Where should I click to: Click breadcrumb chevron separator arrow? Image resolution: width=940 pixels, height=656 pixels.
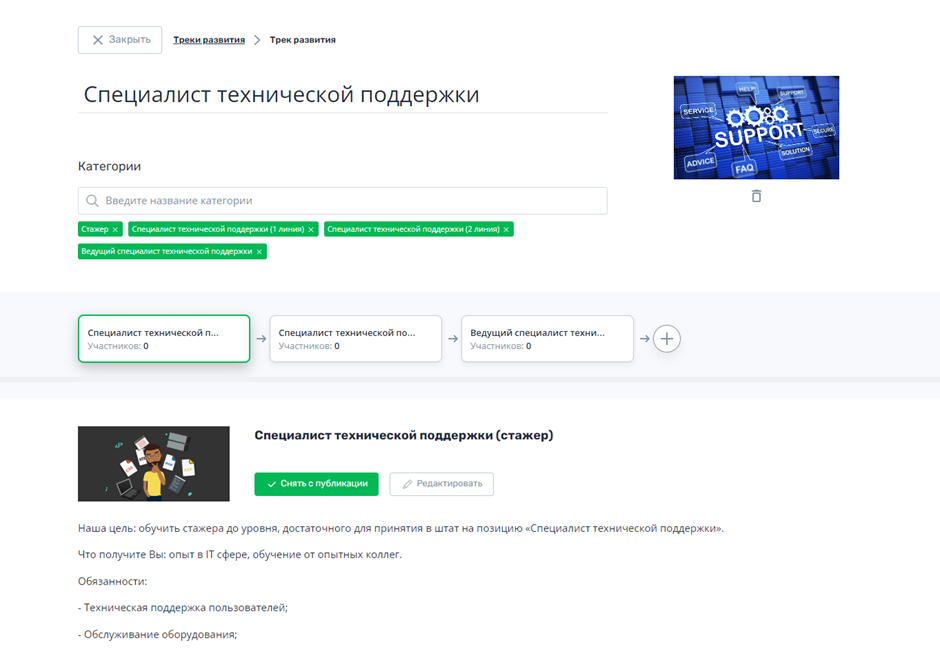coord(257,40)
